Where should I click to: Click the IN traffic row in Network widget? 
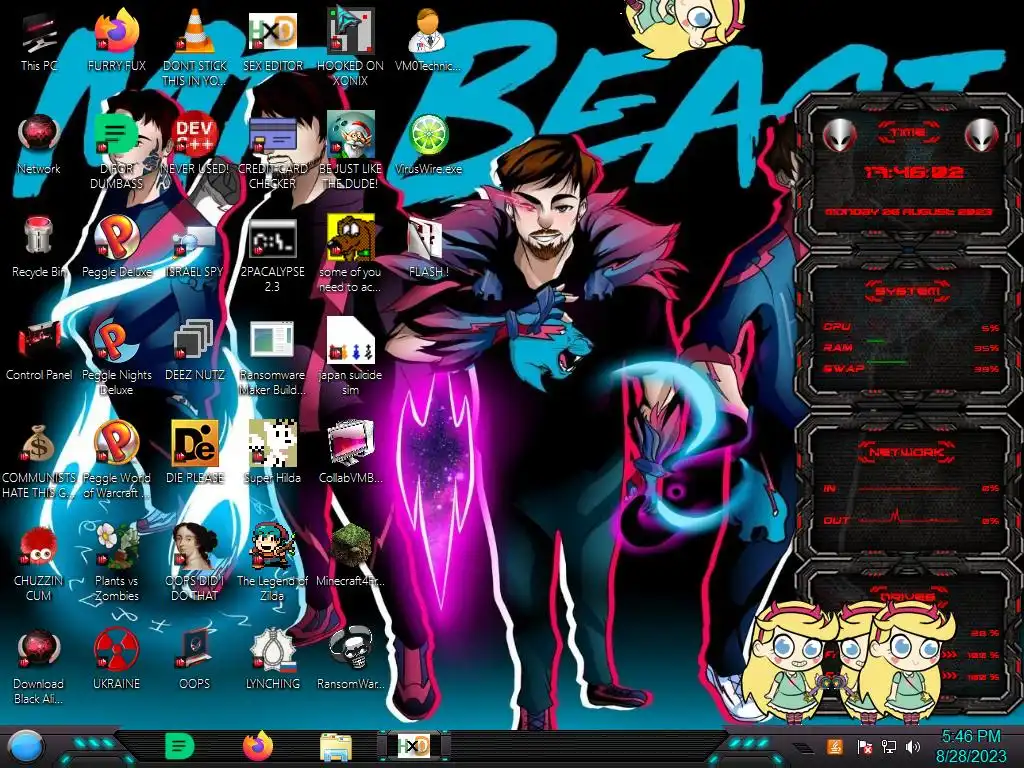(x=910, y=488)
